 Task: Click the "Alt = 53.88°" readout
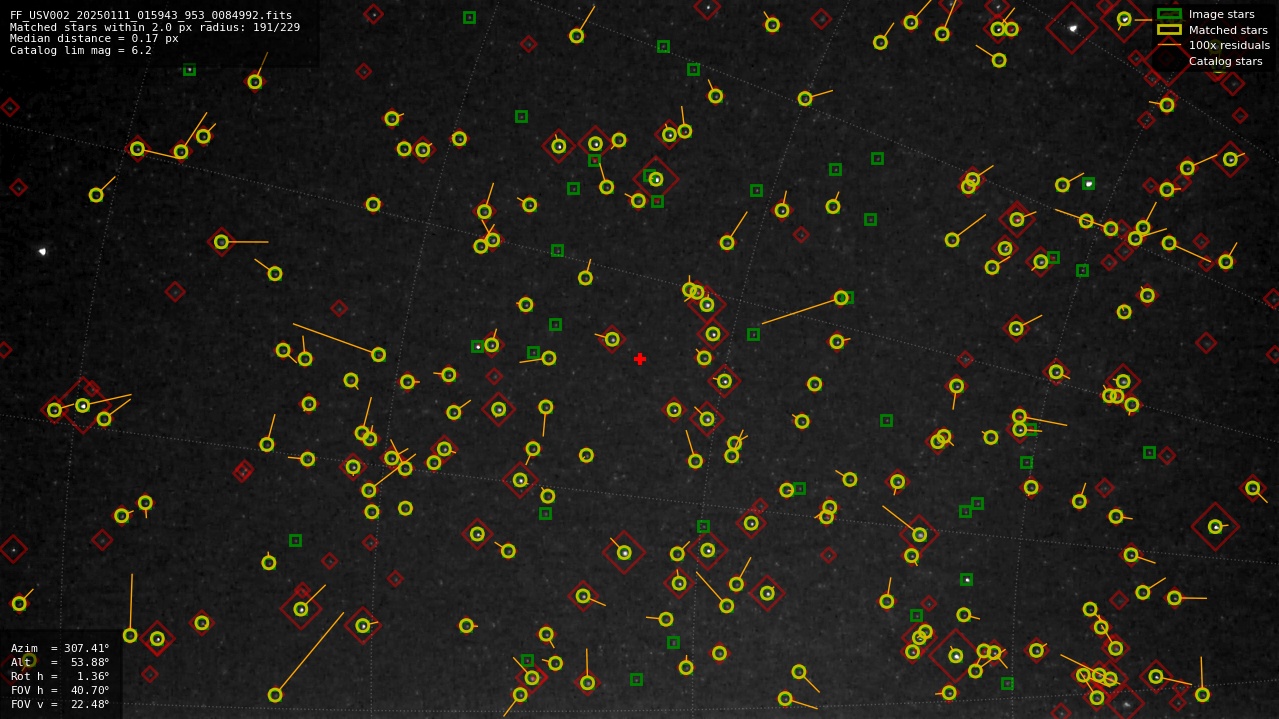tap(60, 662)
